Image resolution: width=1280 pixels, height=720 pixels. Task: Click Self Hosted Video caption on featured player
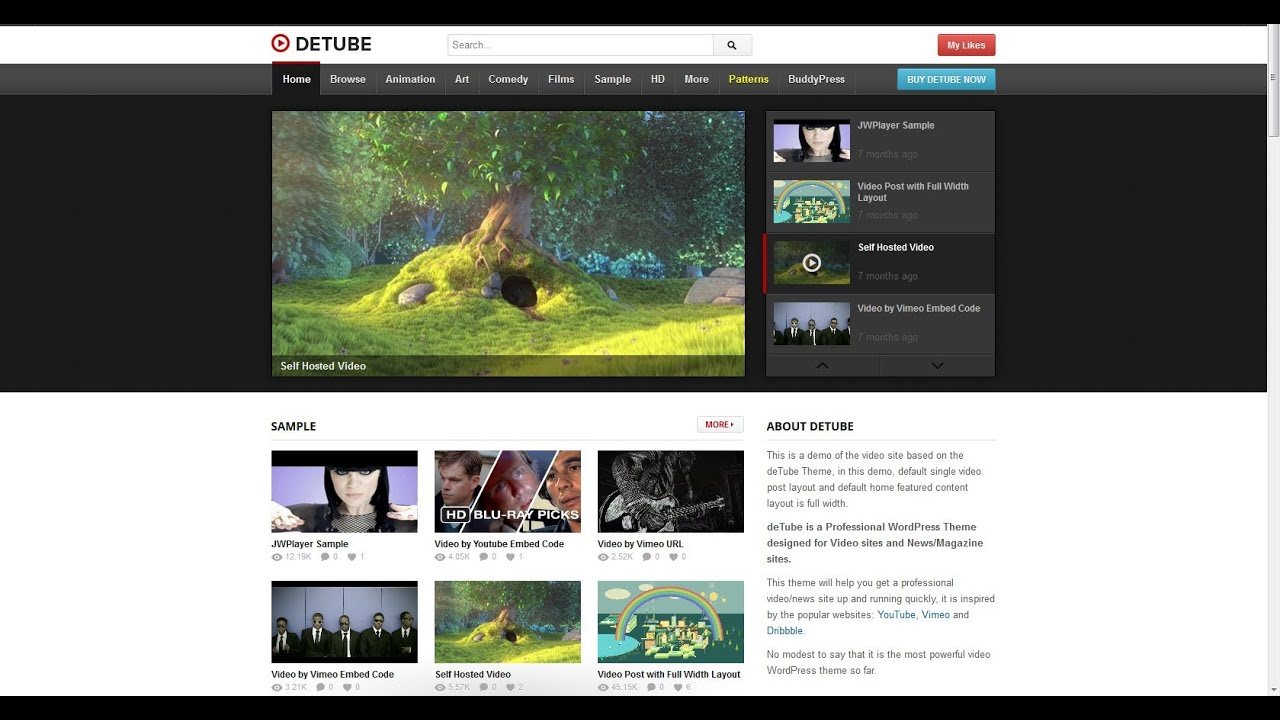pyautogui.click(x=323, y=366)
